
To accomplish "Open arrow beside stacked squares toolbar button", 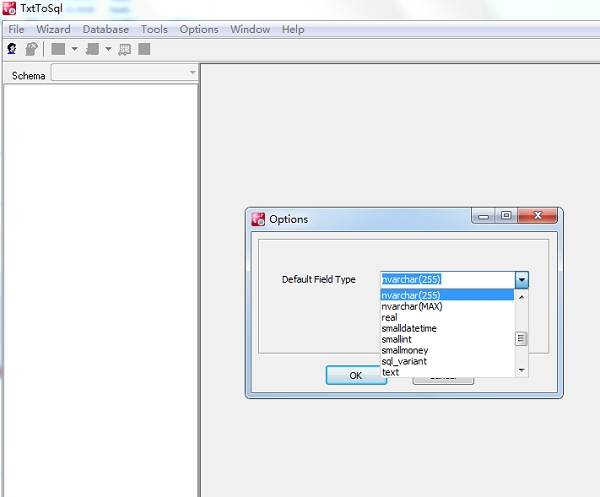I will tap(108, 49).
